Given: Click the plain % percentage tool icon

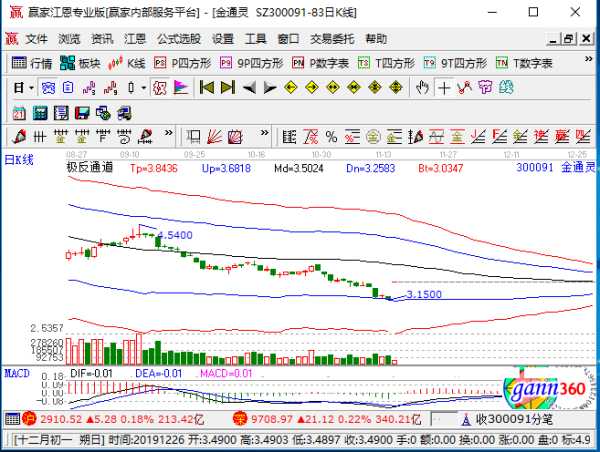Looking at the screenshot, I should (331, 136).
